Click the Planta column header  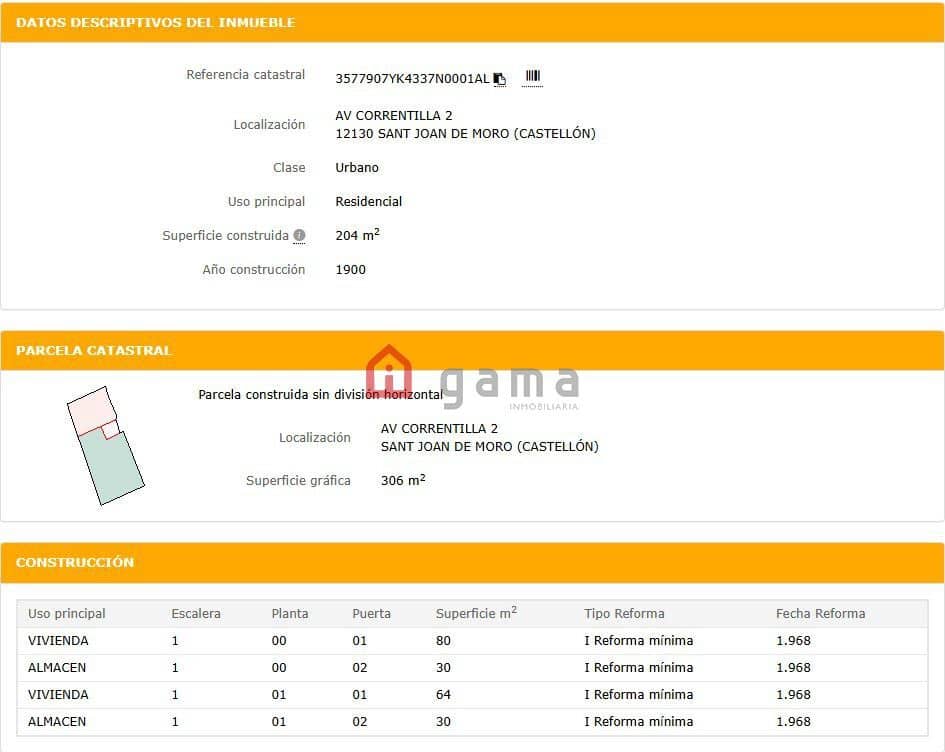click(290, 614)
